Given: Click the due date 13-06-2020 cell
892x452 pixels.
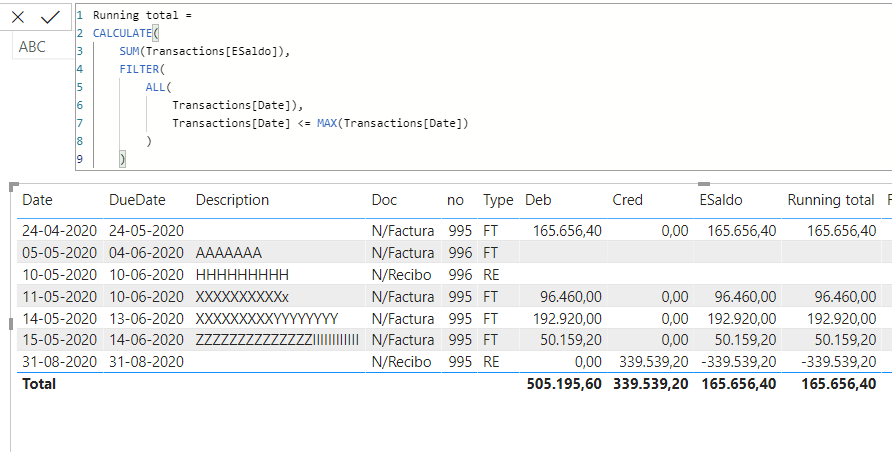Looking at the screenshot, I should tap(146, 318).
